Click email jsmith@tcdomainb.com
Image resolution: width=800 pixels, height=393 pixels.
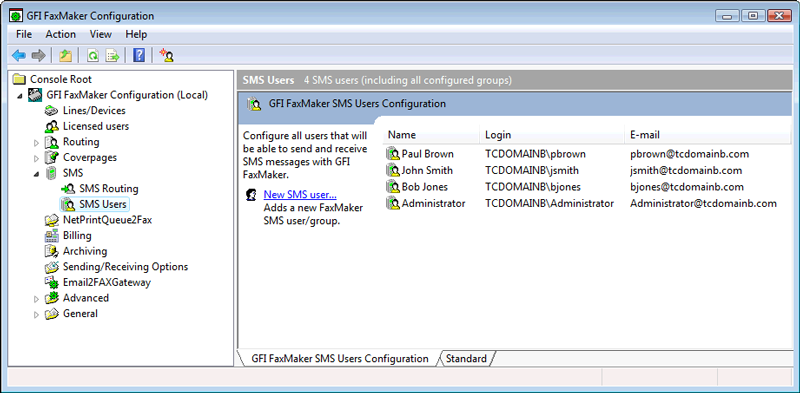tap(686, 170)
